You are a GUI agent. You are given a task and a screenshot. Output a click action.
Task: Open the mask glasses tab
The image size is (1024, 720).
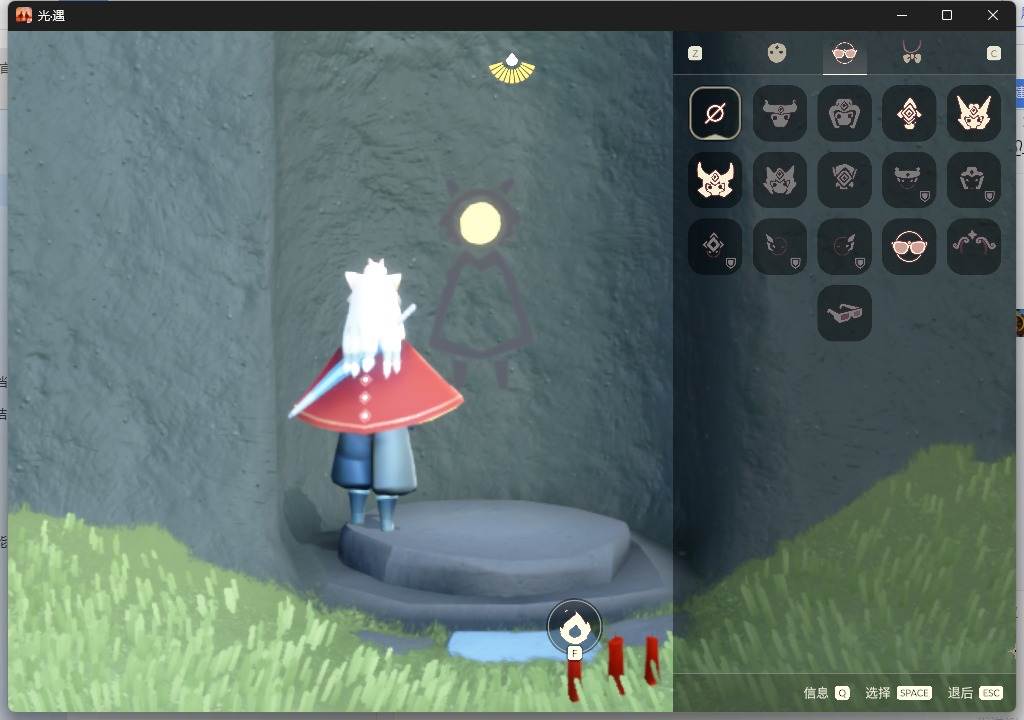844,53
